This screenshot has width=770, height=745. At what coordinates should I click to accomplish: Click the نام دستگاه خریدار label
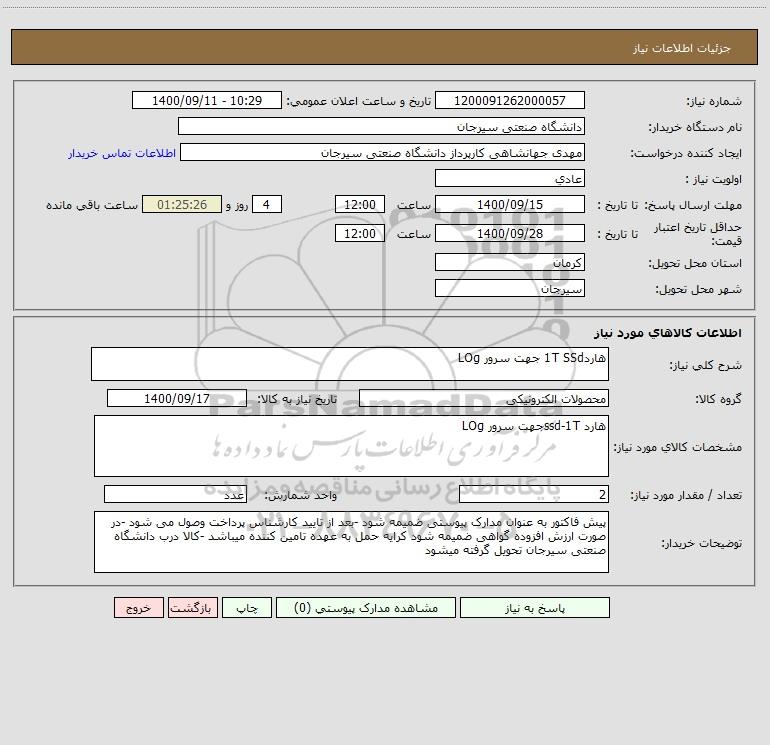coord(695,127)
